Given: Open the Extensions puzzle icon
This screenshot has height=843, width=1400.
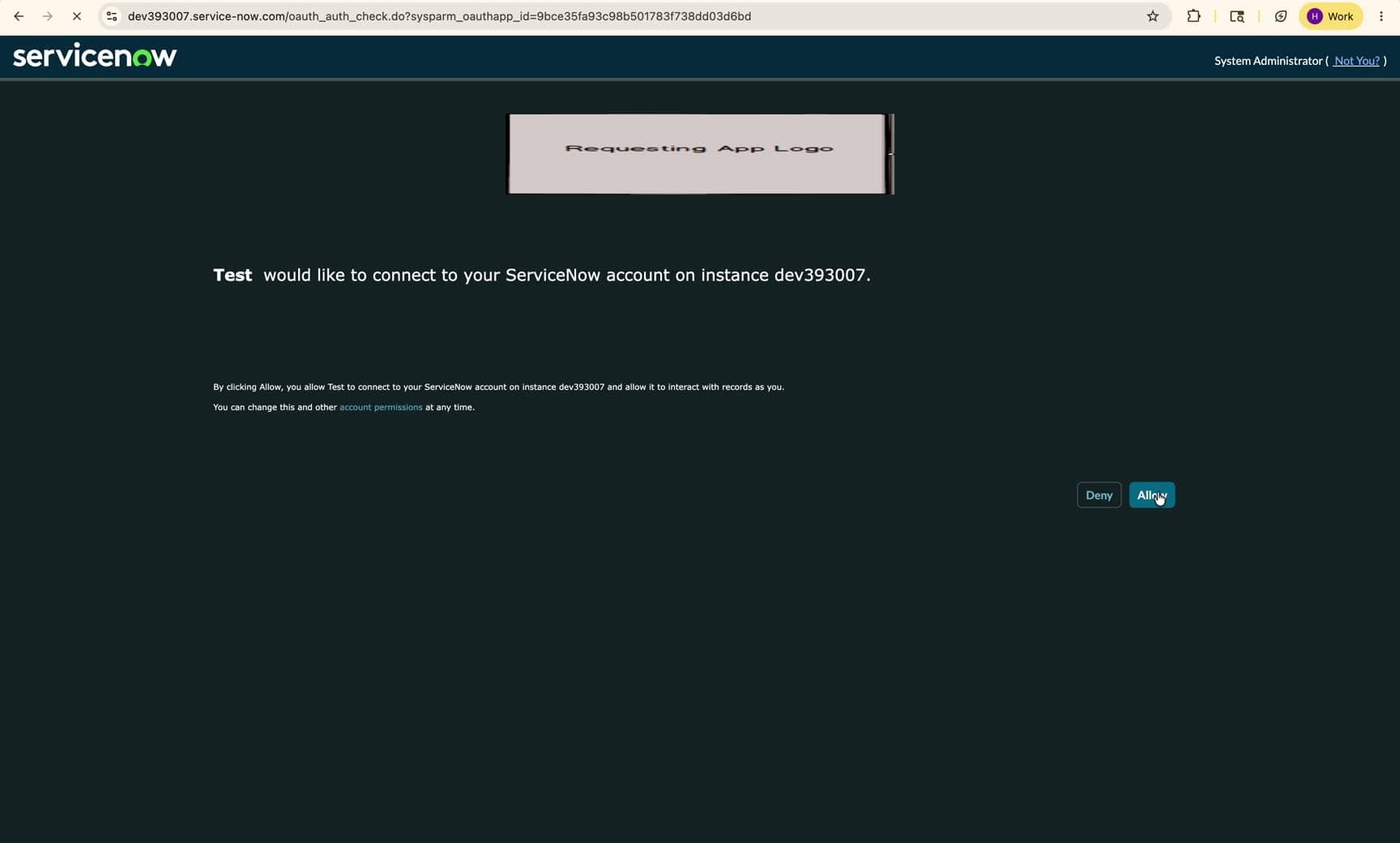Looking at the screenshot, I should coord(1193,16).
